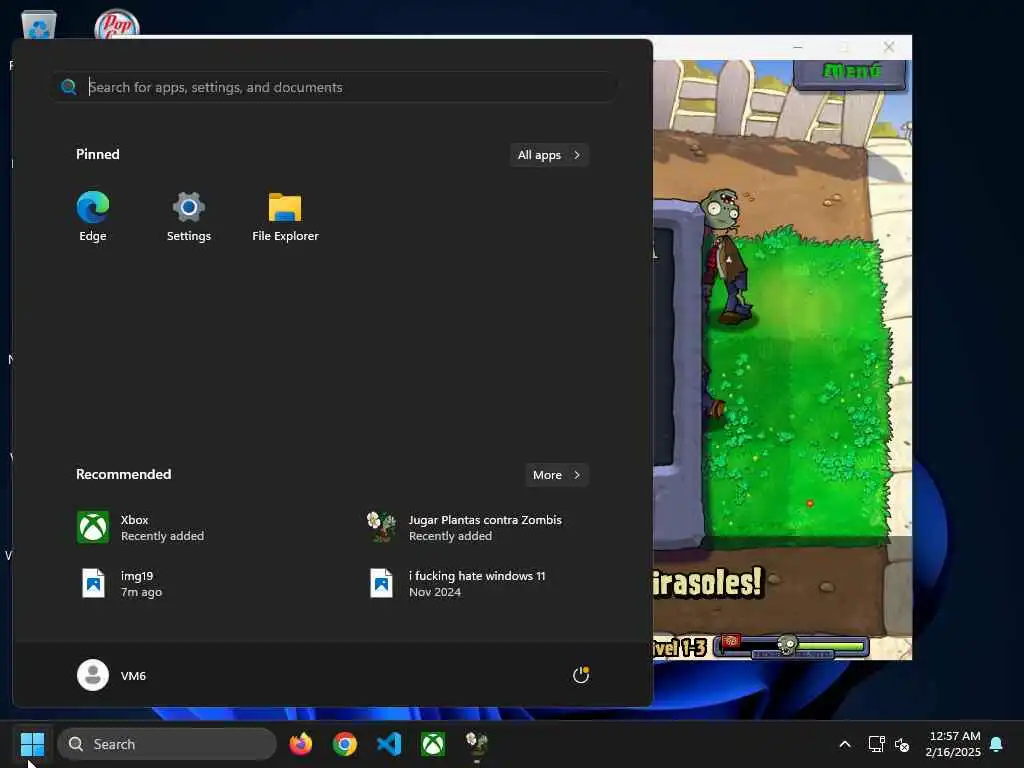Viewport: 1024px width, 768px height.
Task: Click the 'Recently added' text under Xbox
Action: (x=162, y=536)
